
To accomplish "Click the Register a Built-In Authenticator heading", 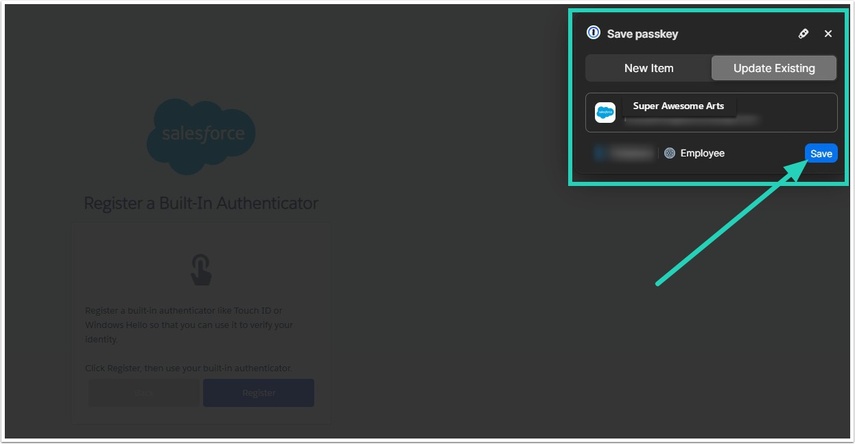I will (x=201, y=203).
